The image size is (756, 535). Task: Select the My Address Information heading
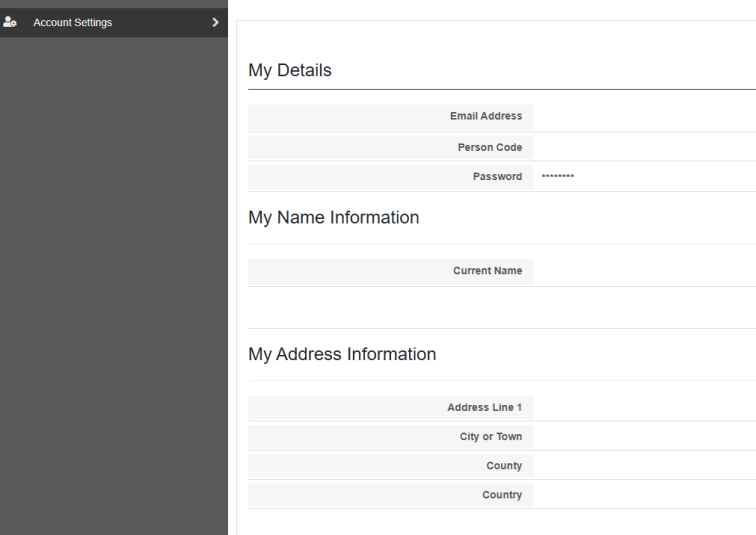click(x=342, y=354)
